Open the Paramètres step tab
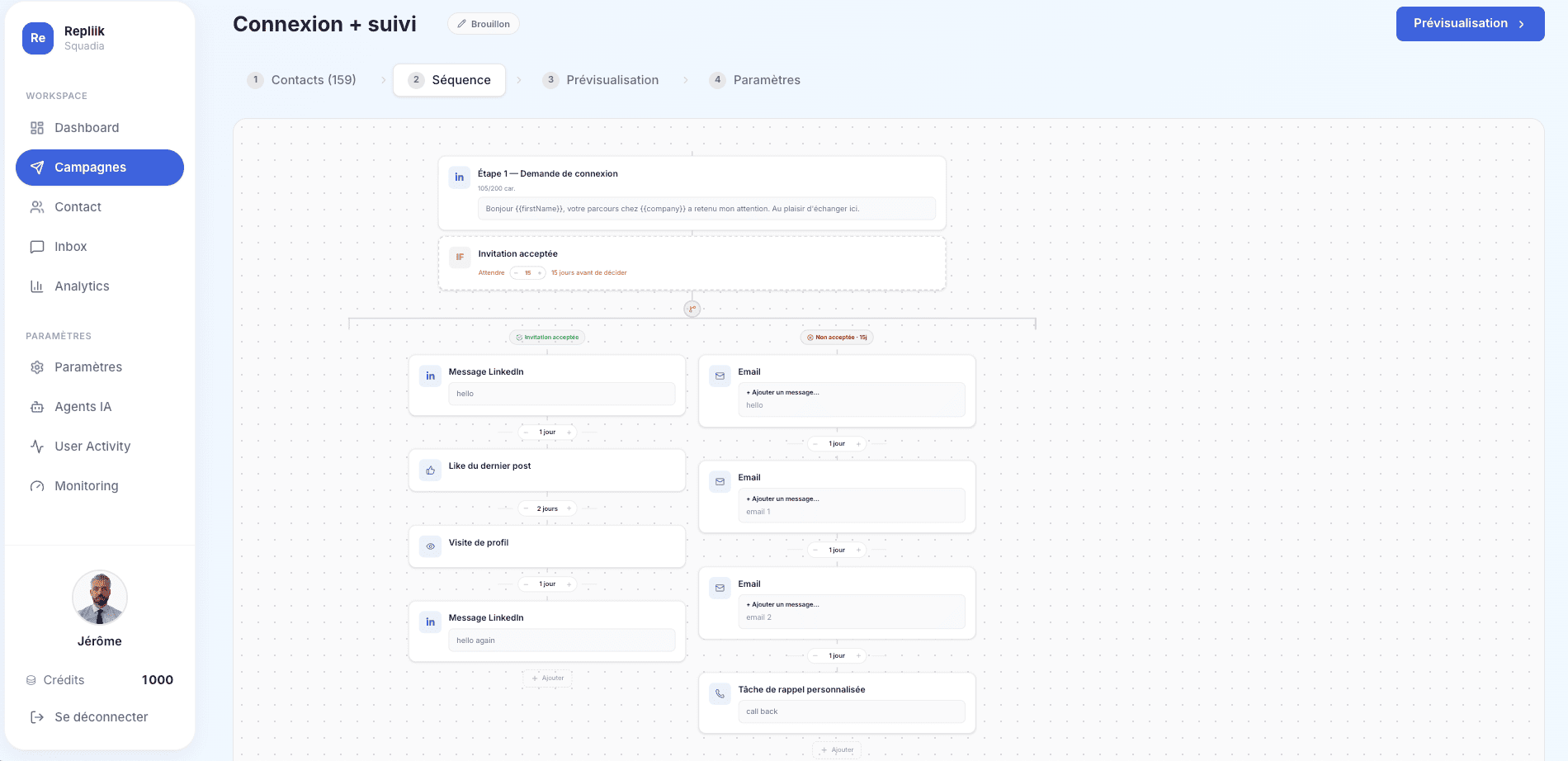 click(755, 80)
